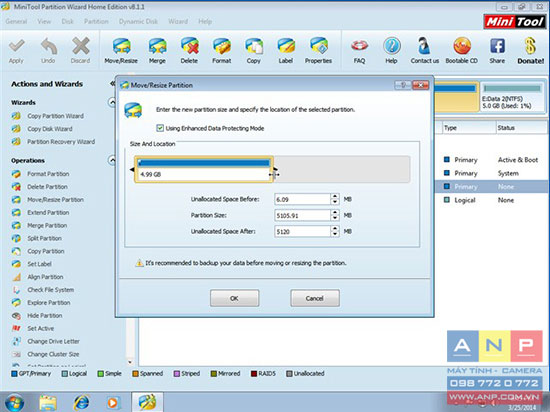The image size is (550, 412).
Task: Decrease Partition Size value
Action: click(x=335, y=218)
